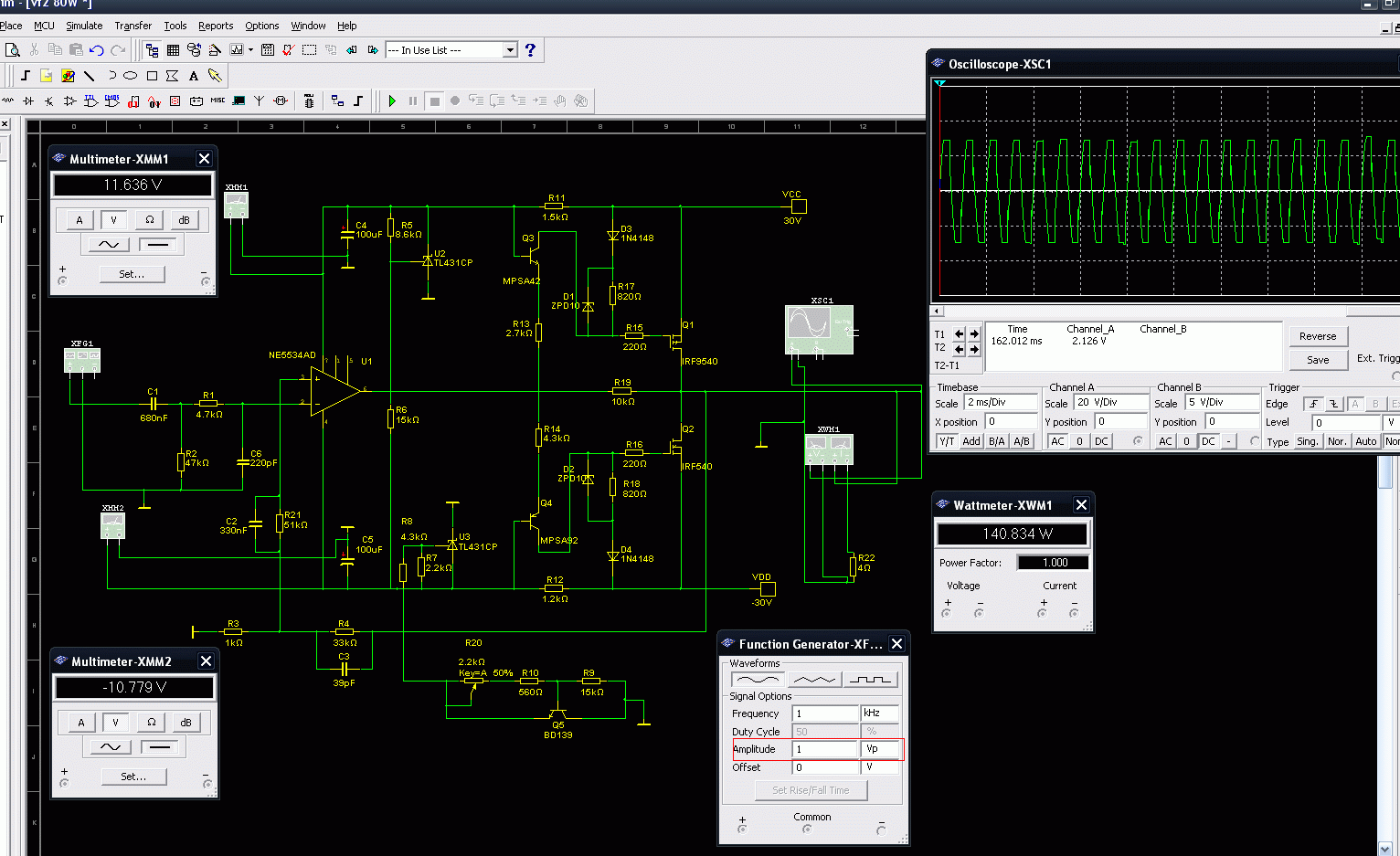Select the sine waveform in Function Generator
The image size is (1400, 856).
[x=758, y=680]
